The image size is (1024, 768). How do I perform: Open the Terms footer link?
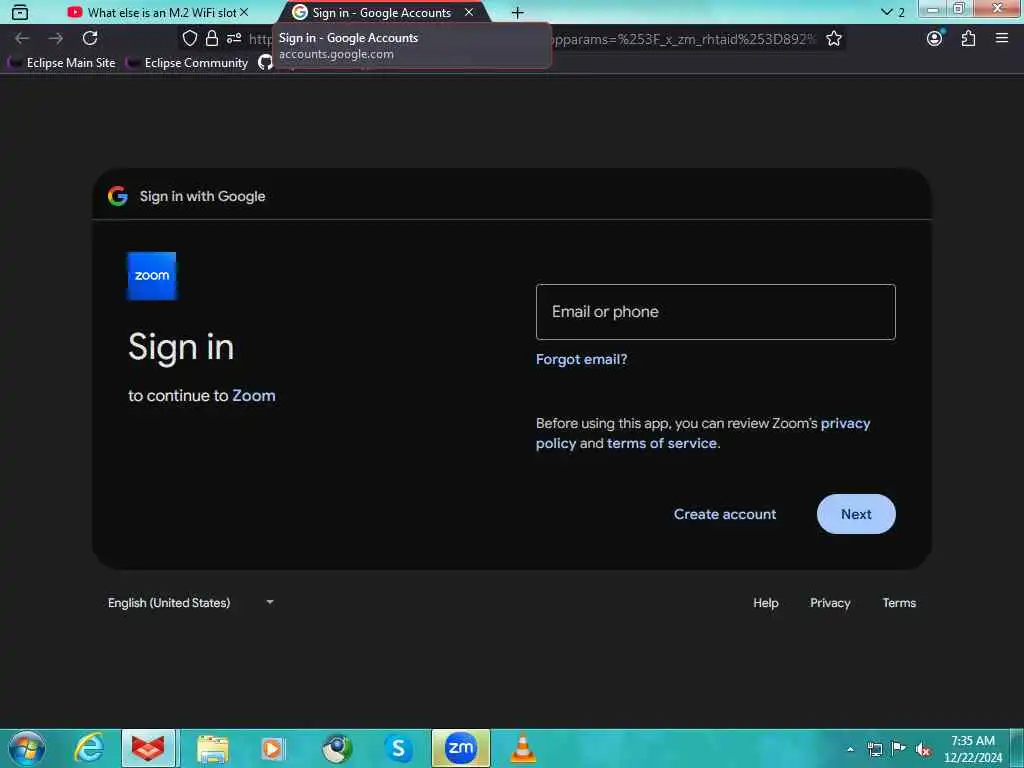(x=899, y=603)
